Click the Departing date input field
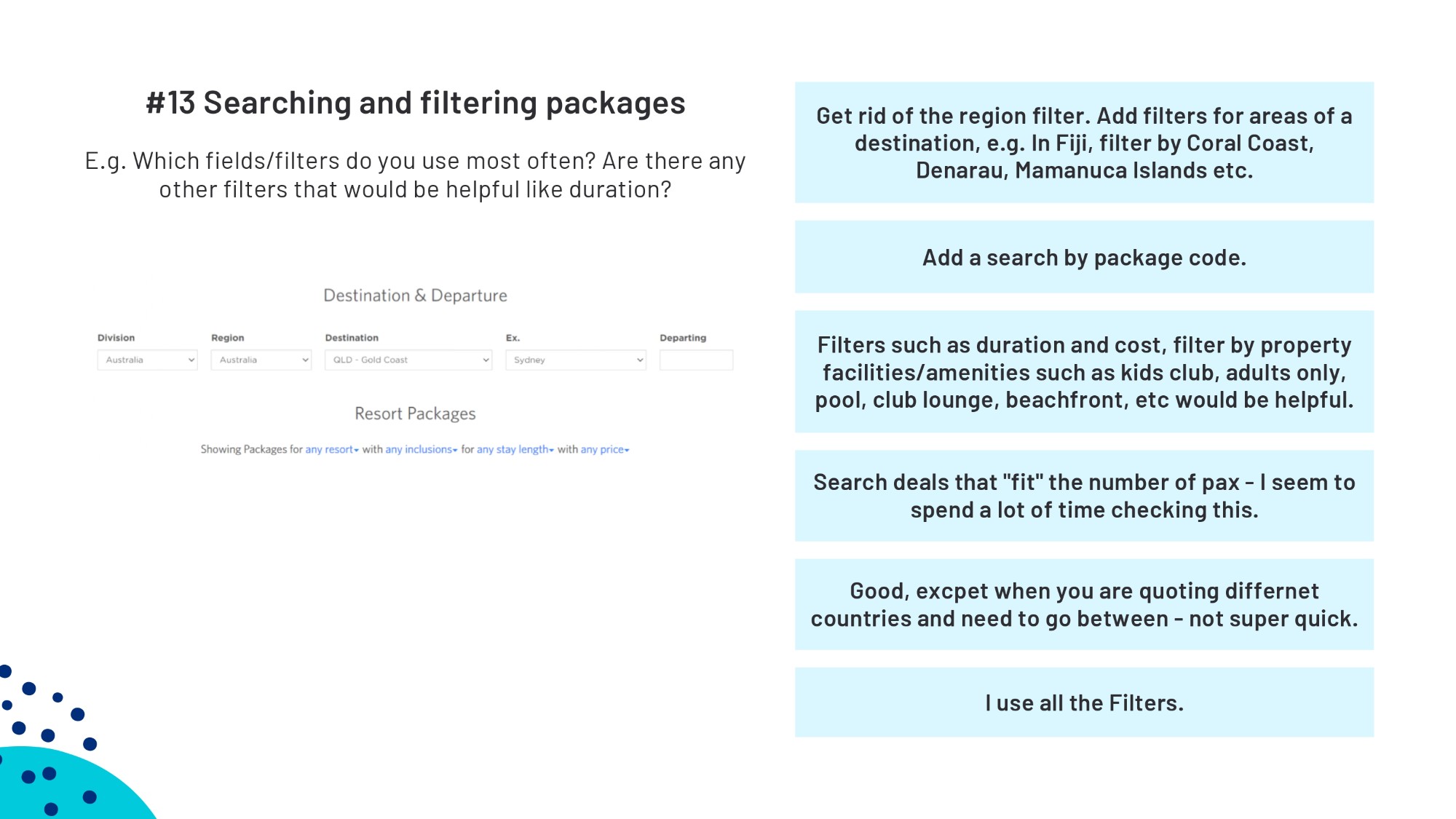This screenshot has width=1456, height=819. pos(696,360)
